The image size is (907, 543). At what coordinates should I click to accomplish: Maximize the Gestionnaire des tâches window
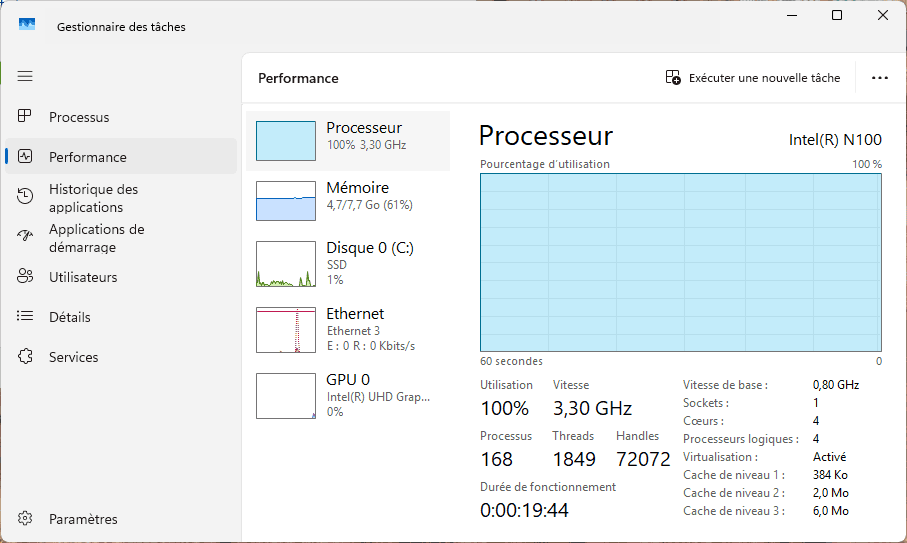pos(836,15)
